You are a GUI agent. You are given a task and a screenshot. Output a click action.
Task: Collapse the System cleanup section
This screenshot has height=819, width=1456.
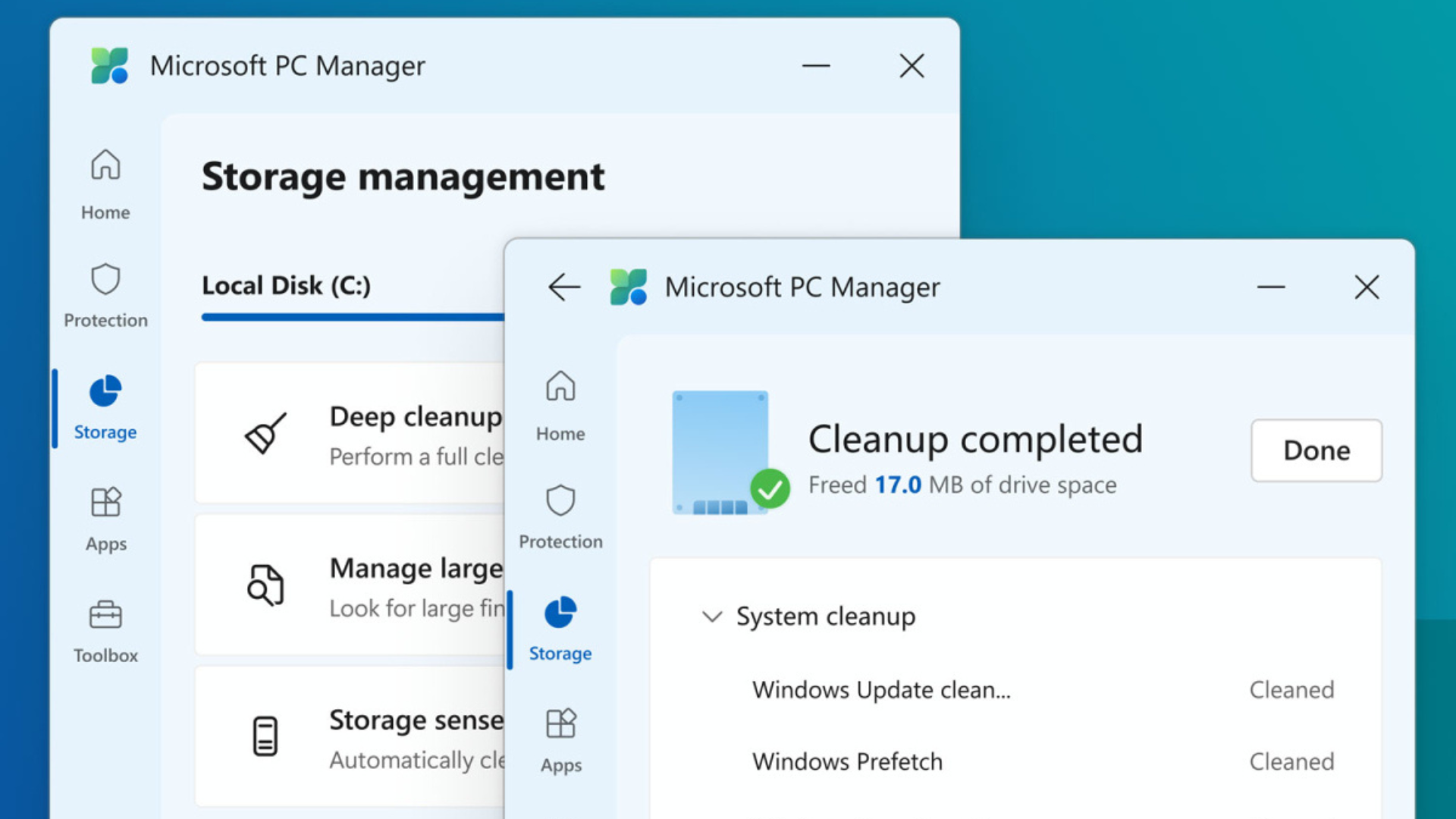[x=711, y=617]
